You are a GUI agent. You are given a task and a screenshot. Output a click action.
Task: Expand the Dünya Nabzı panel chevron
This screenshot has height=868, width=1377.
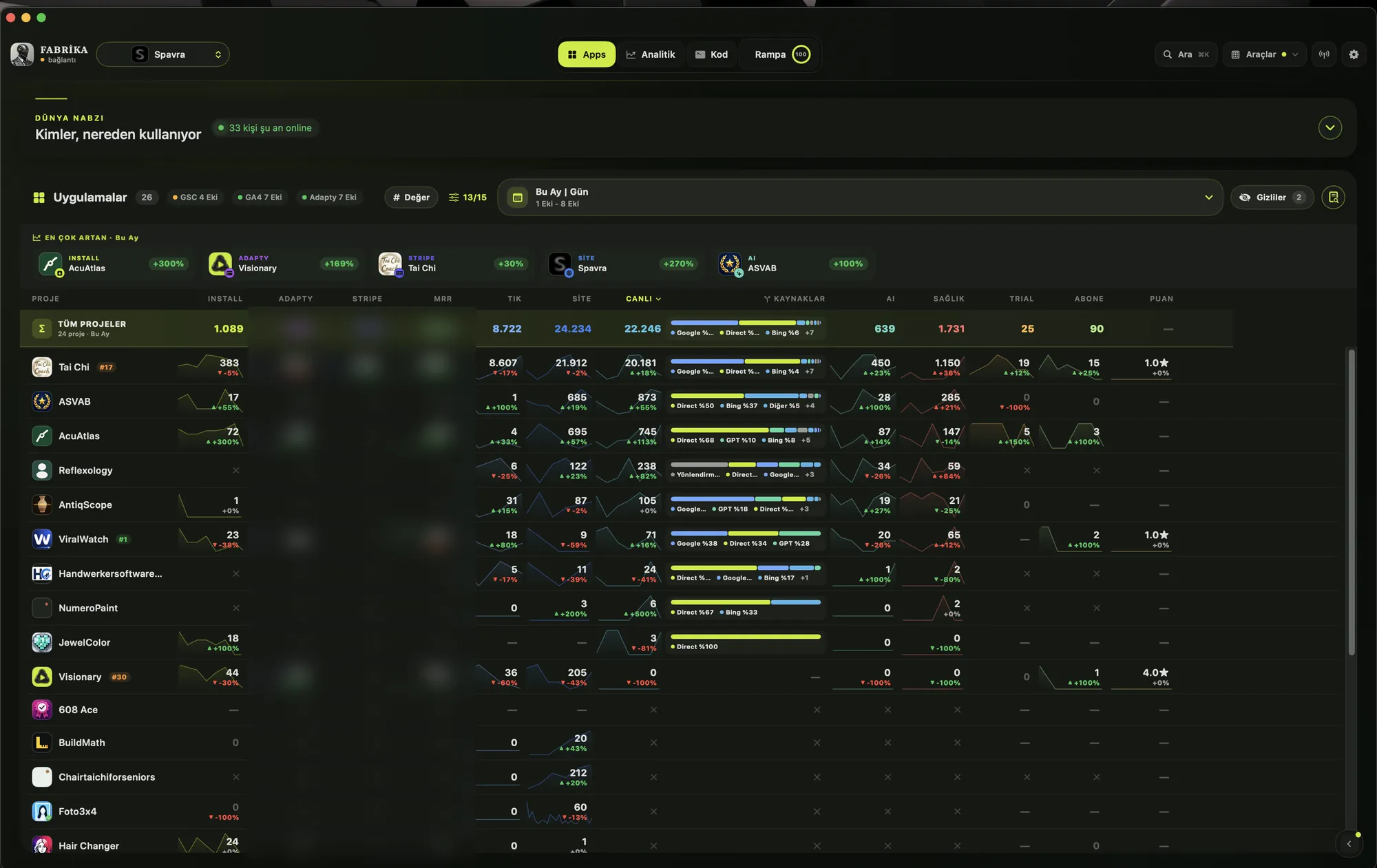tap(1329, 128)
